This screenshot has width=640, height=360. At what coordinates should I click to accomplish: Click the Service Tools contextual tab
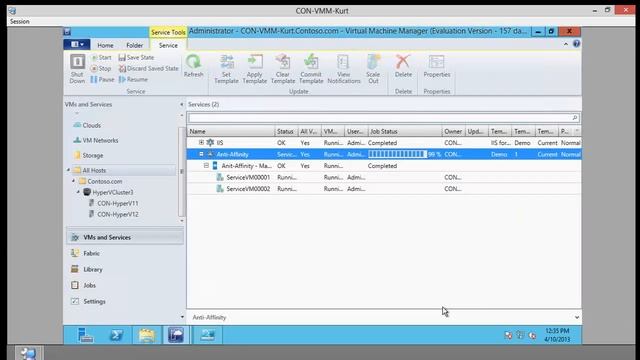(x=168, y=32)
